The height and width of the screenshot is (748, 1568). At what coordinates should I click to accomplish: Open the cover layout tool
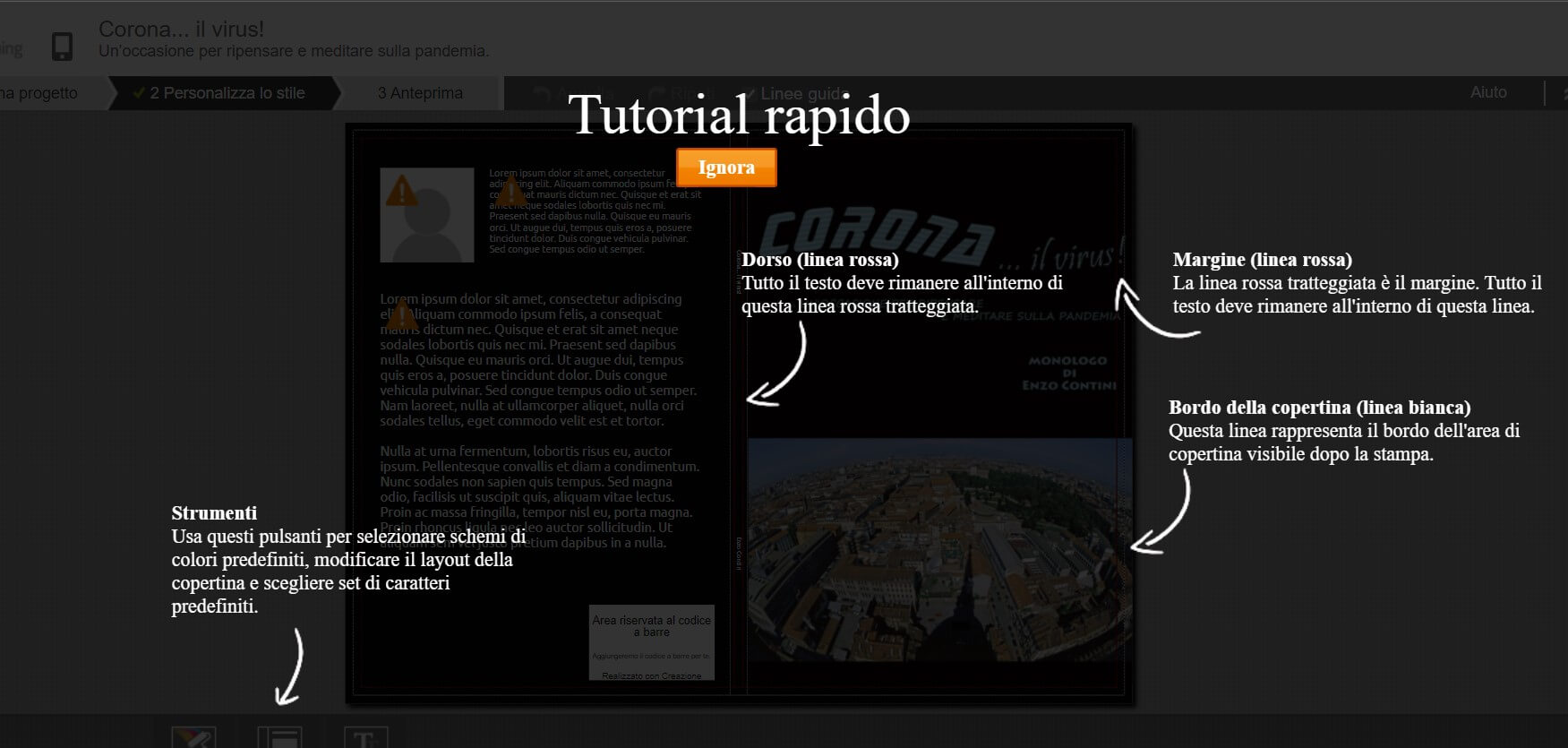coord(279,737)
